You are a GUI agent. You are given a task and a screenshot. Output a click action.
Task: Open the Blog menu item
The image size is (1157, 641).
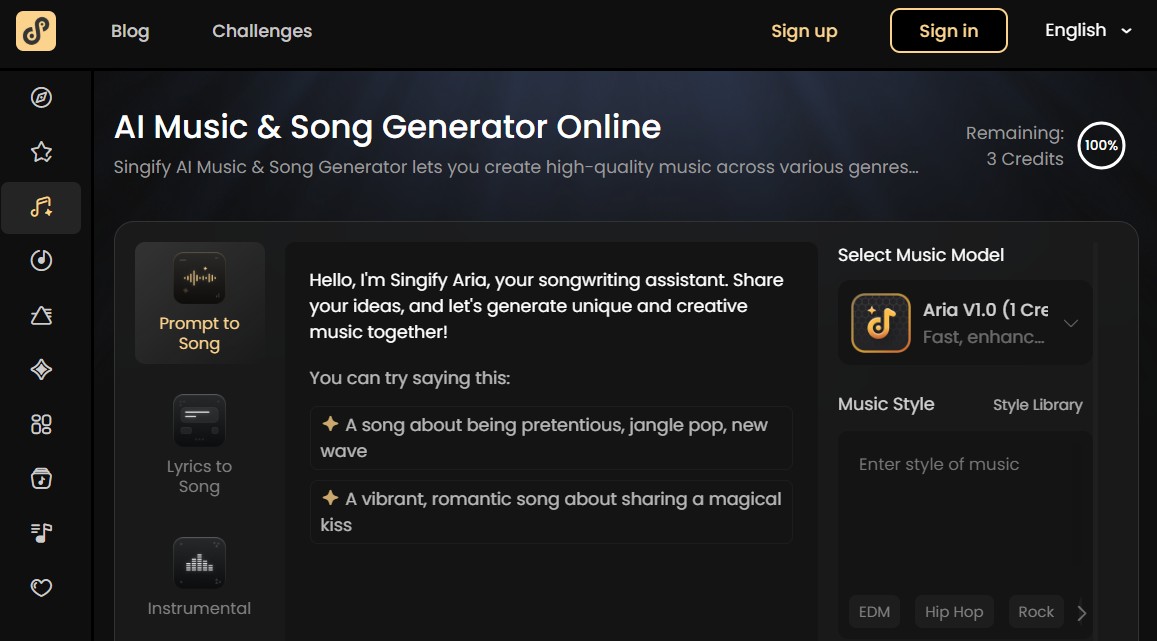(130, 31)
